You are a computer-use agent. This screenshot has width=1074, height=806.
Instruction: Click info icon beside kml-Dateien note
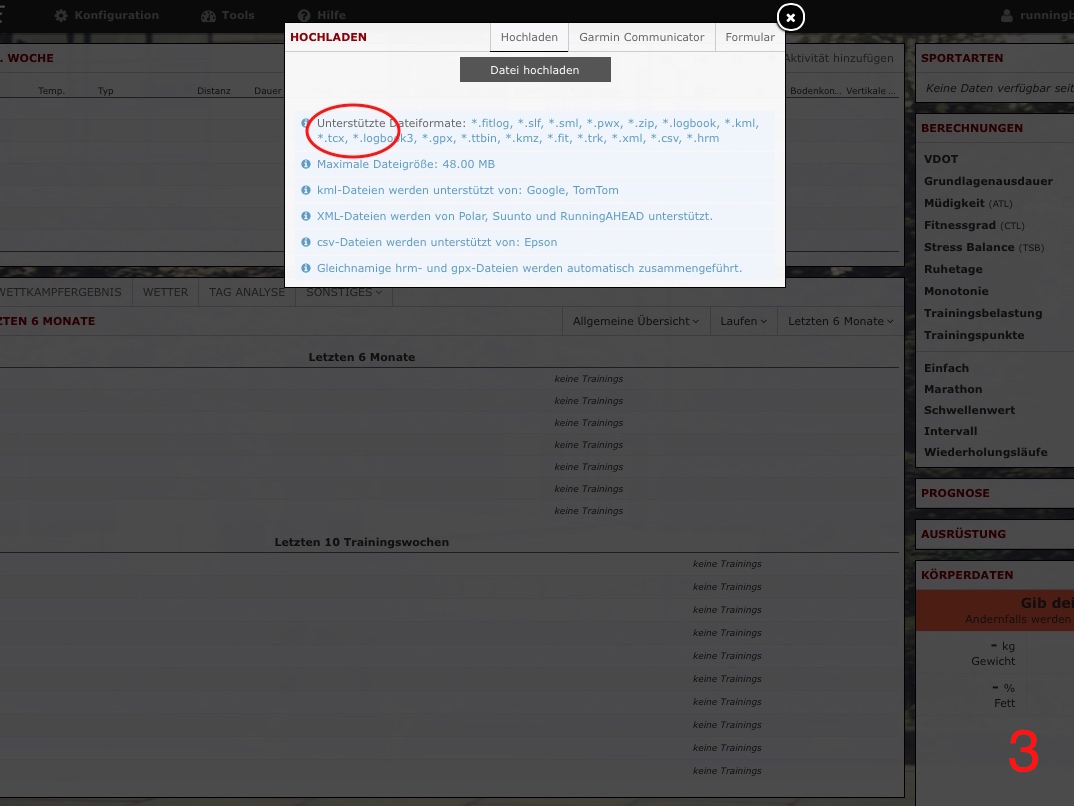(306, 190)
